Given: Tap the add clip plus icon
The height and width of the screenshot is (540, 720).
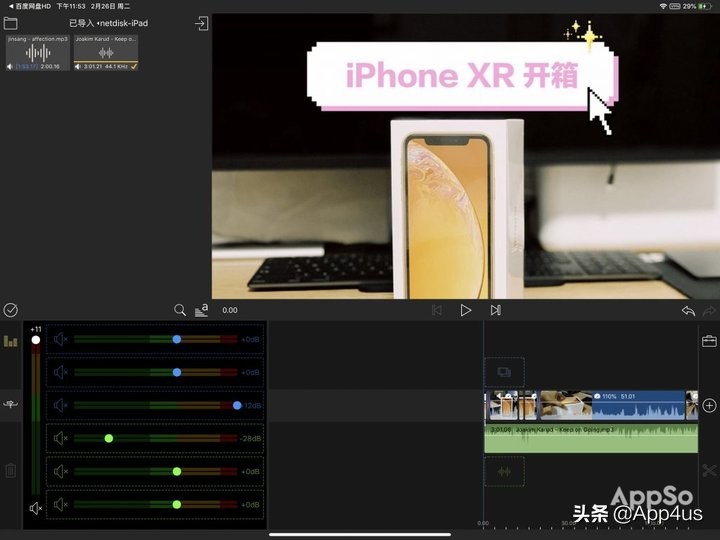Looking at the screenshot, I should 709,405.
